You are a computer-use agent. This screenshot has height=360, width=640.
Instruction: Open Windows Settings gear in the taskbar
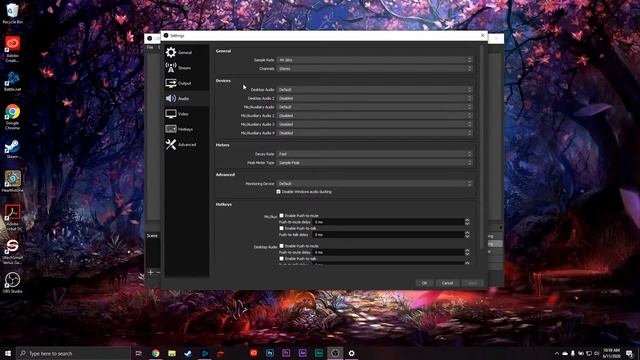tap(351, 353)
